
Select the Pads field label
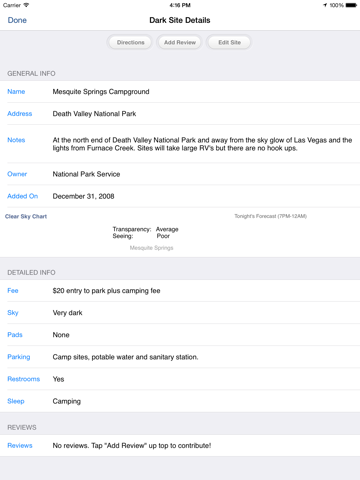coord(15,335)
